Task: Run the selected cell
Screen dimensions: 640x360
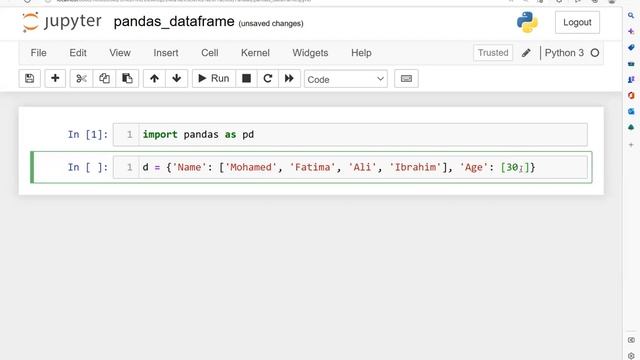Action: click(213, 78)
